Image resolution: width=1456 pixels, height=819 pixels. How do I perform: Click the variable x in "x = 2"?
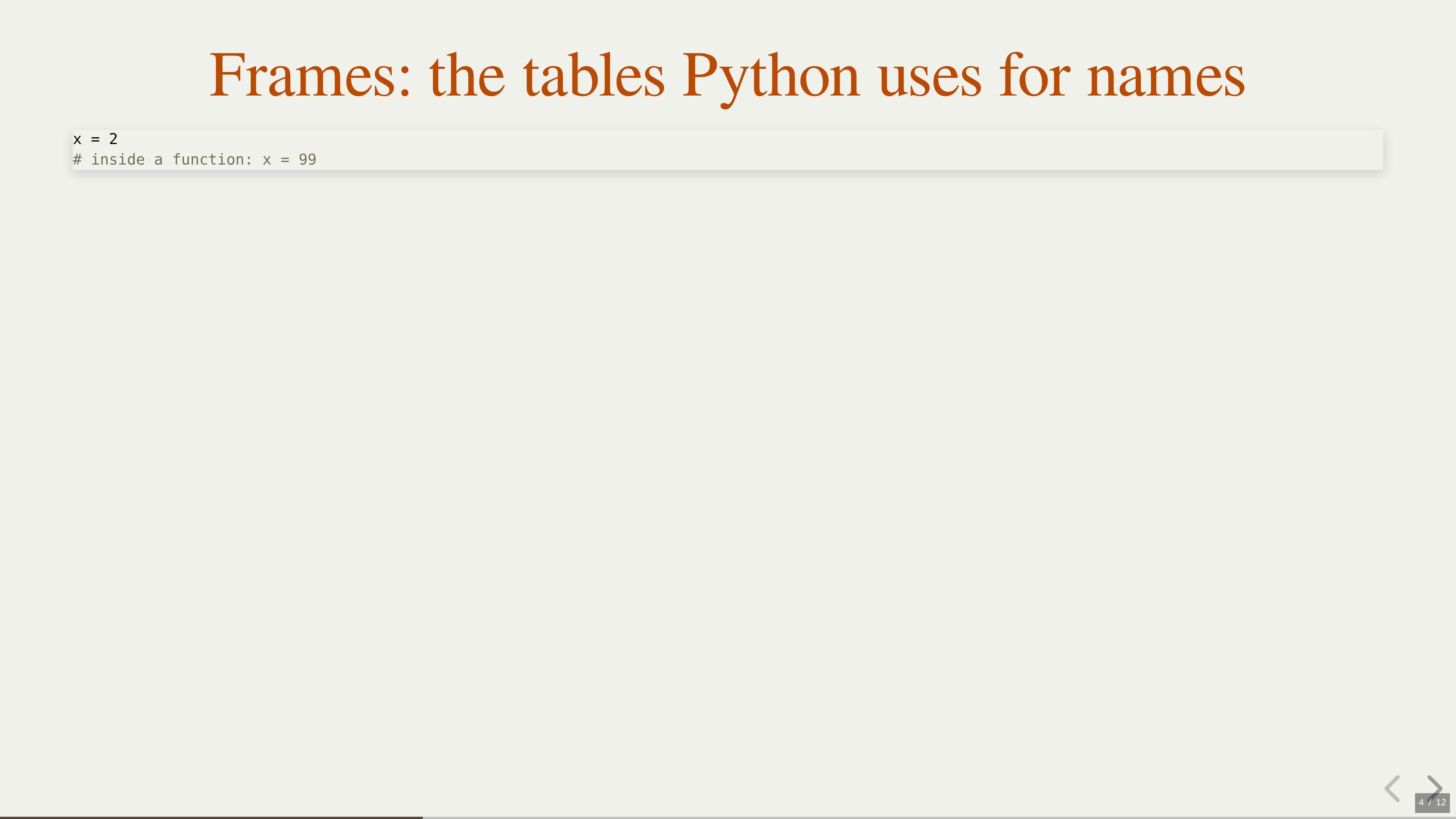pos(77,139)
